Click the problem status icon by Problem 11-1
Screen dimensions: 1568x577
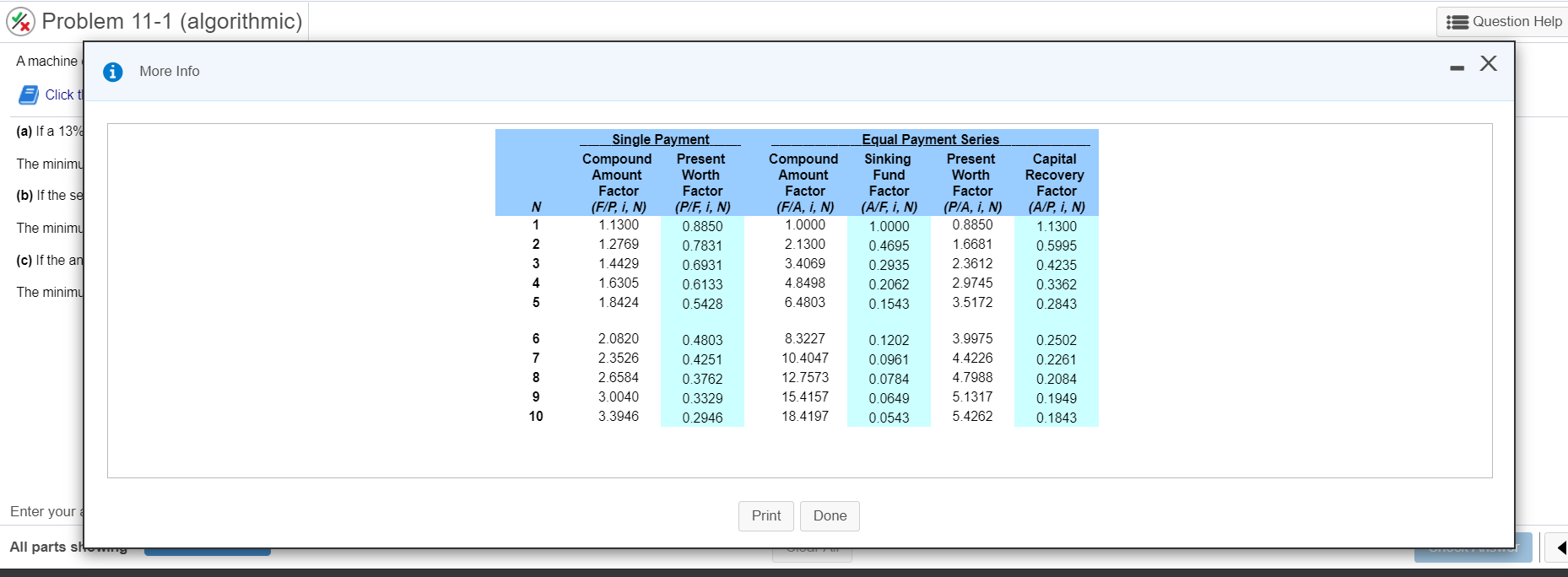tap(21, 21)
